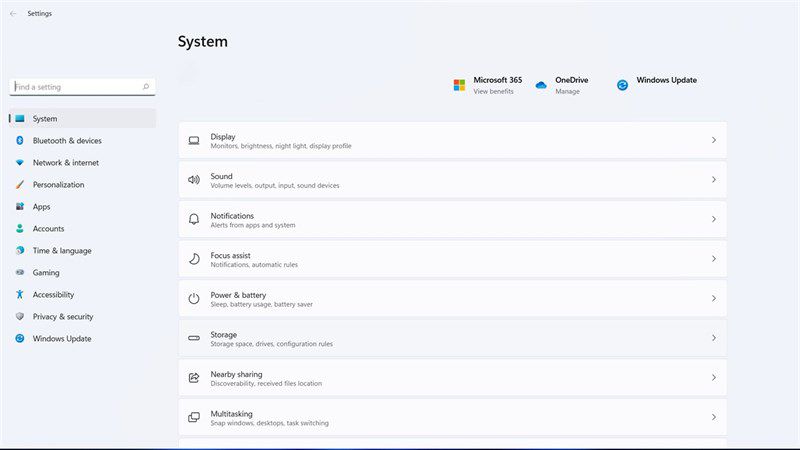Image resolution: width=800 pixels, height=450 pixels.
Task: Click 'Discoverability, received files location' text
Action: 266,383
